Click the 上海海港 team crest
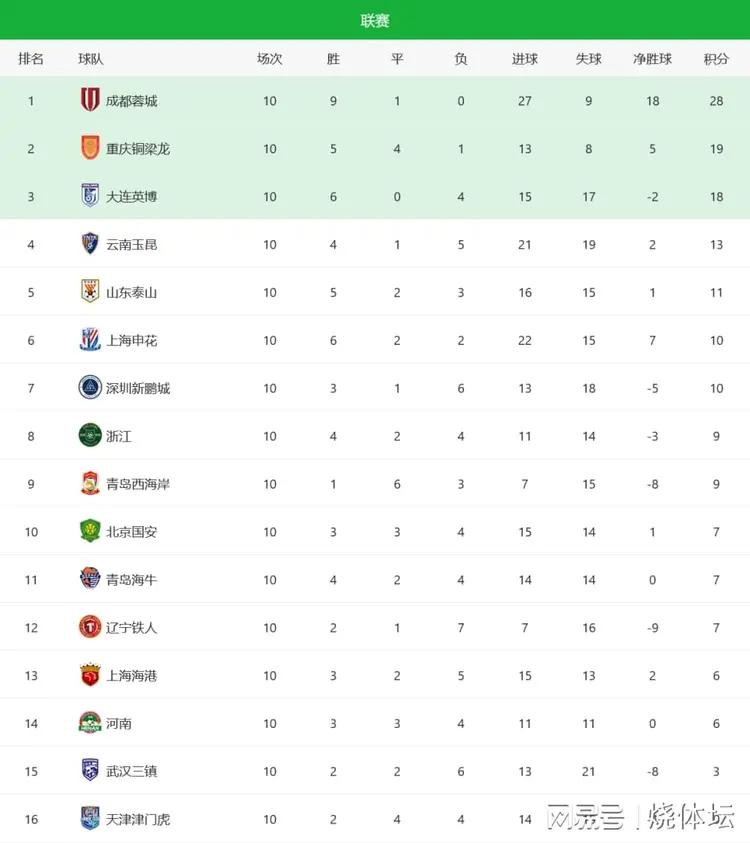 90,674
